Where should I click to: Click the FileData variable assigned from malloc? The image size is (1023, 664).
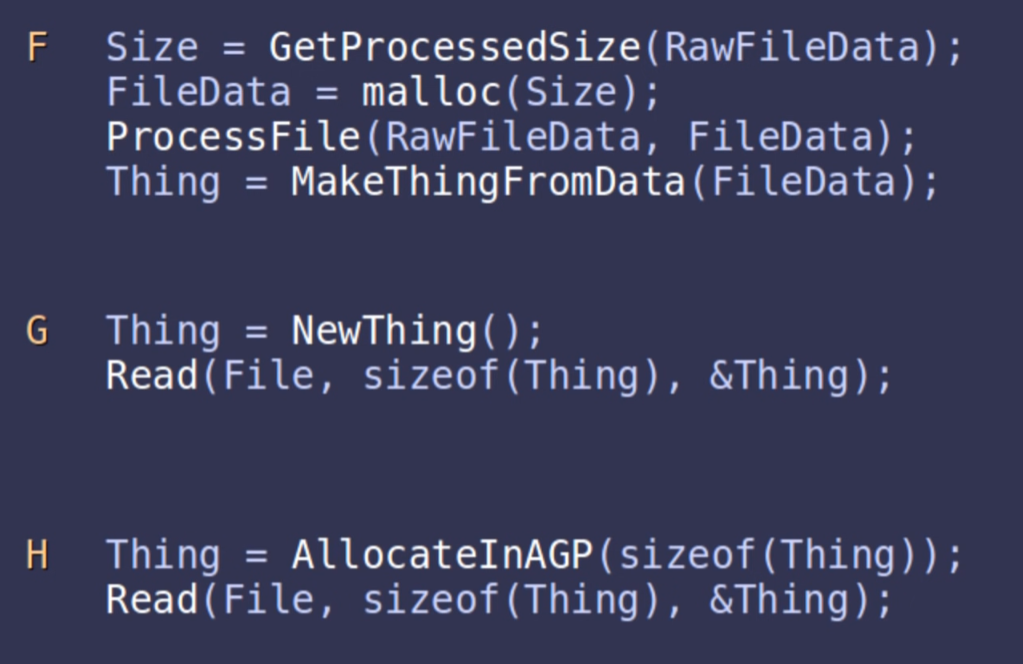click(199, 93)
